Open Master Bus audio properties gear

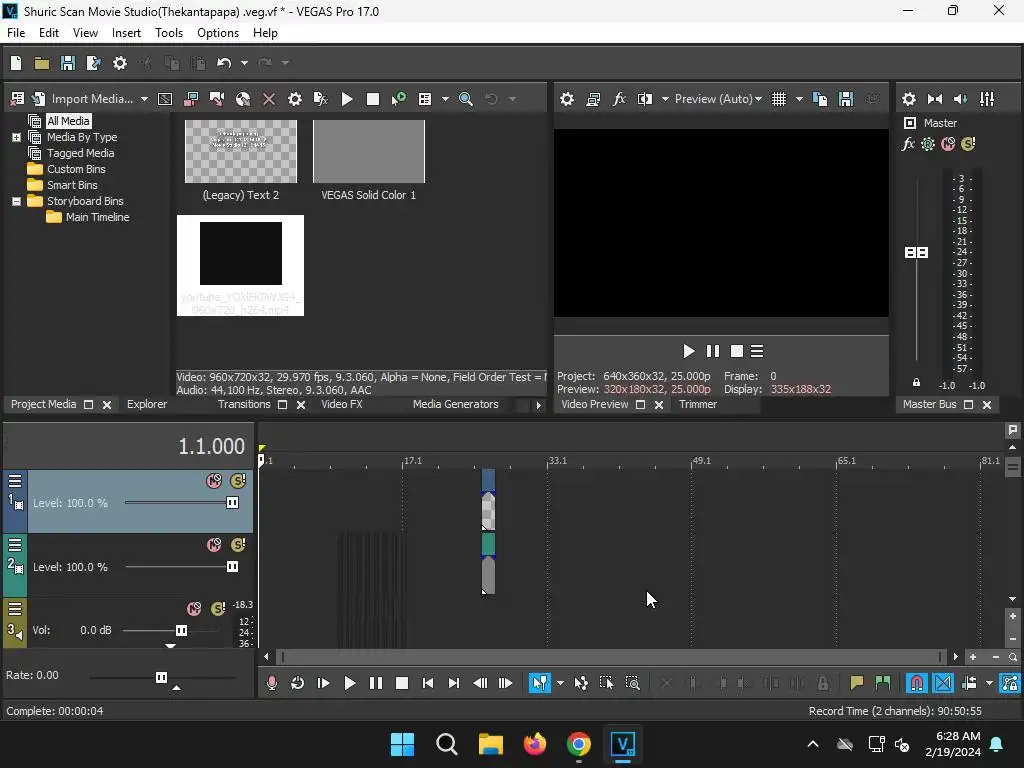point(908,99)
